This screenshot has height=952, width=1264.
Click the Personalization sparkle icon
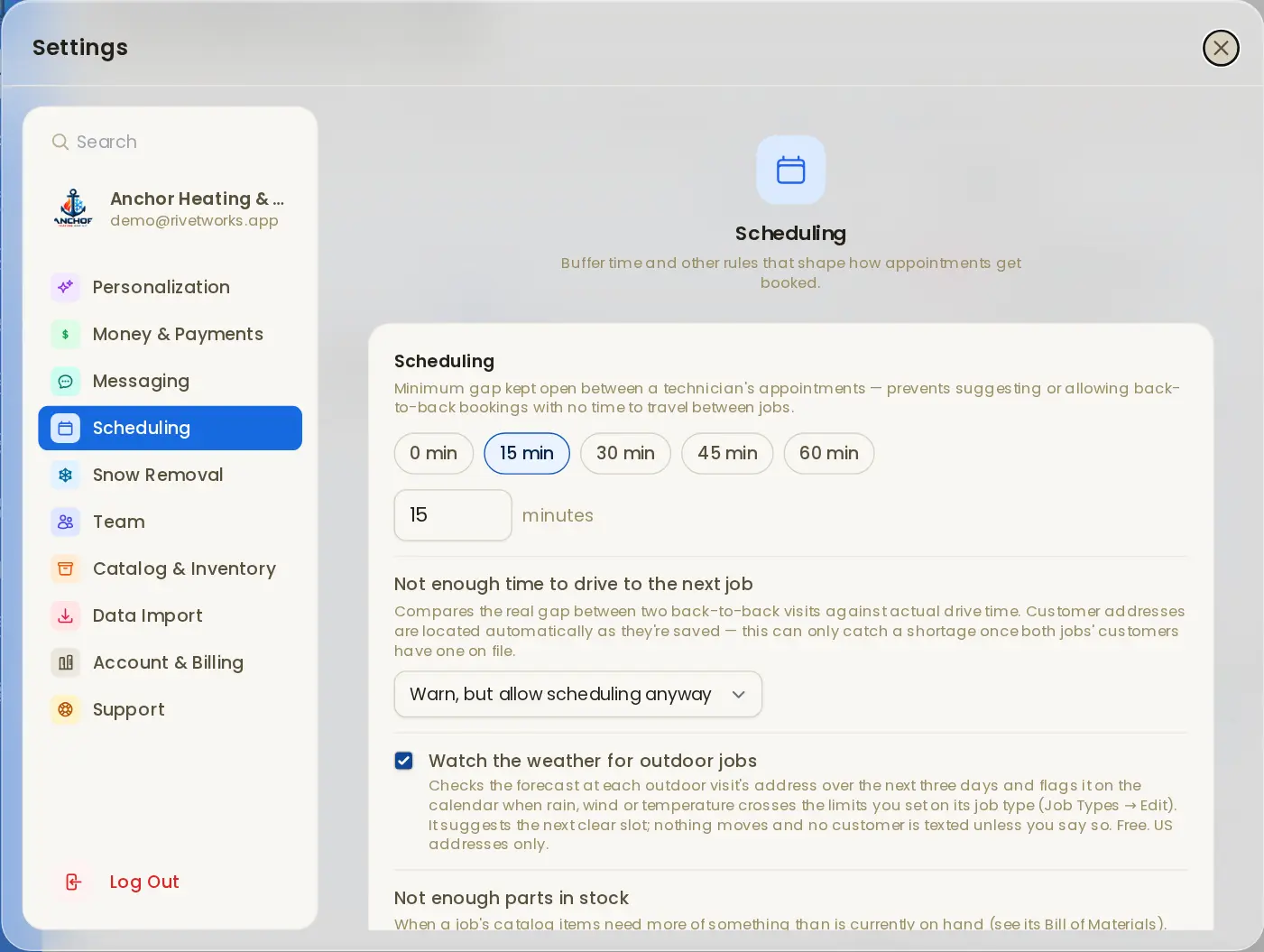pos(66,287)
